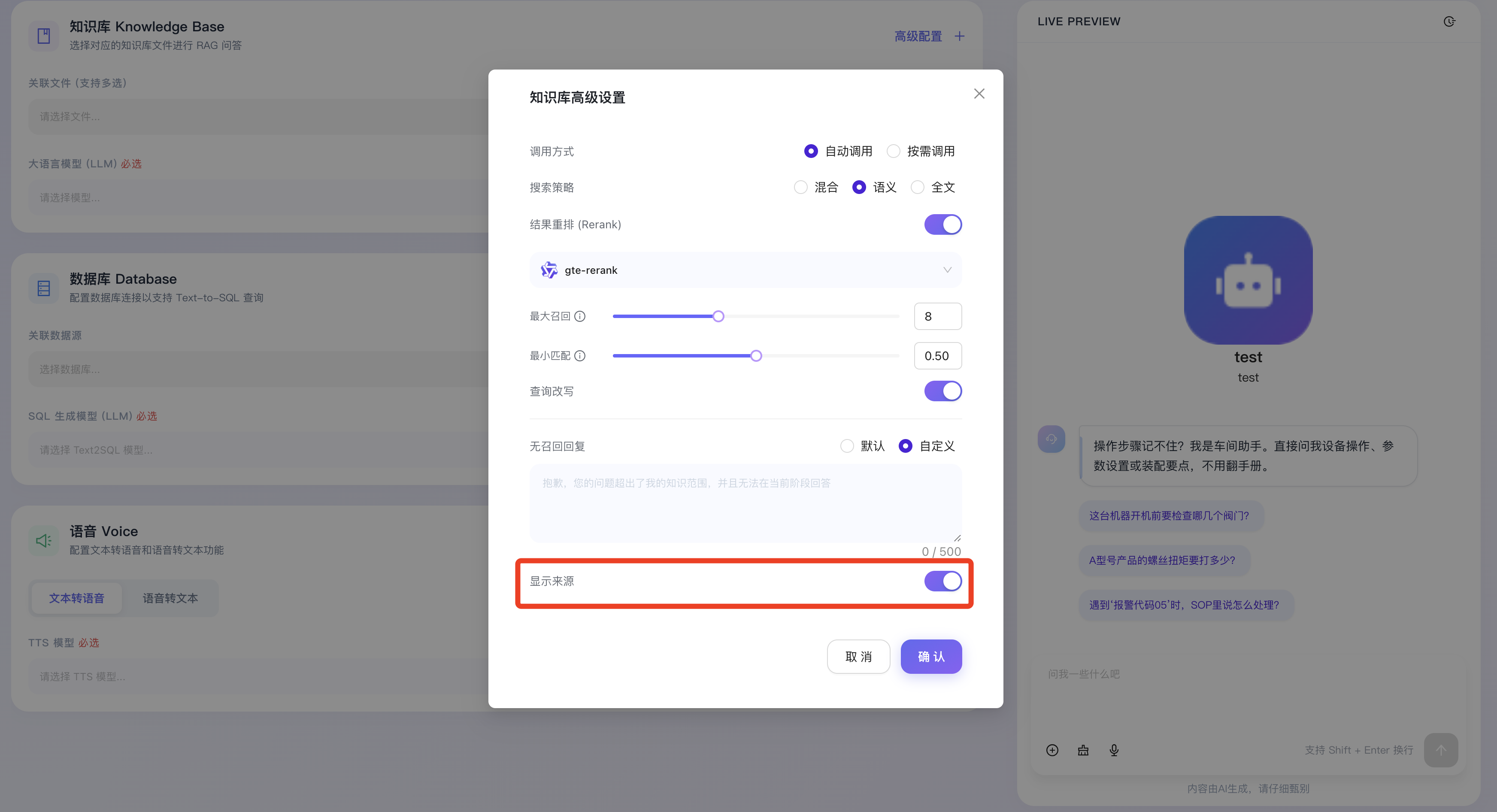Click info icon next to 最小匹配

pos(579,356)
